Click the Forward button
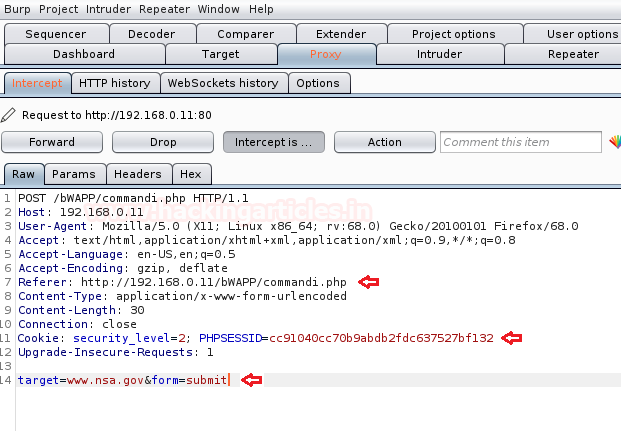 click(x=52, y=142)
